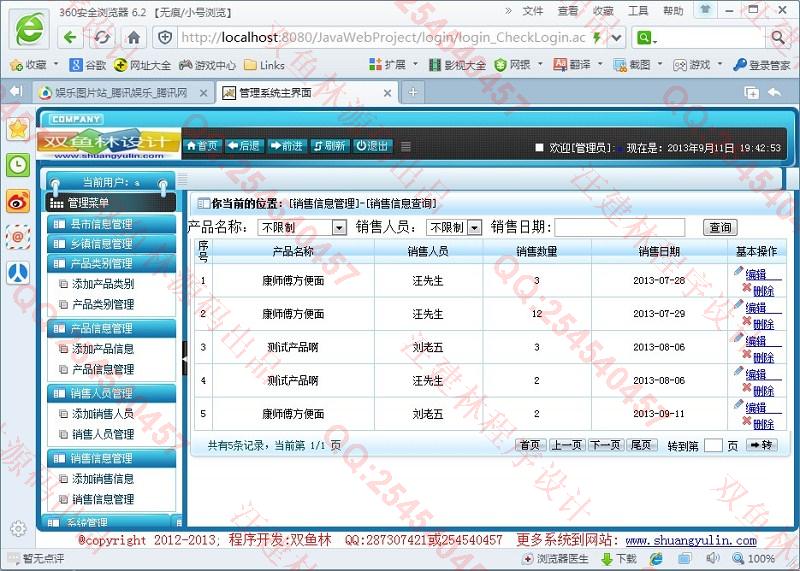Click the security shield icon in address bar
Viewport: 800px width, 571px height.
coord(165,37)
